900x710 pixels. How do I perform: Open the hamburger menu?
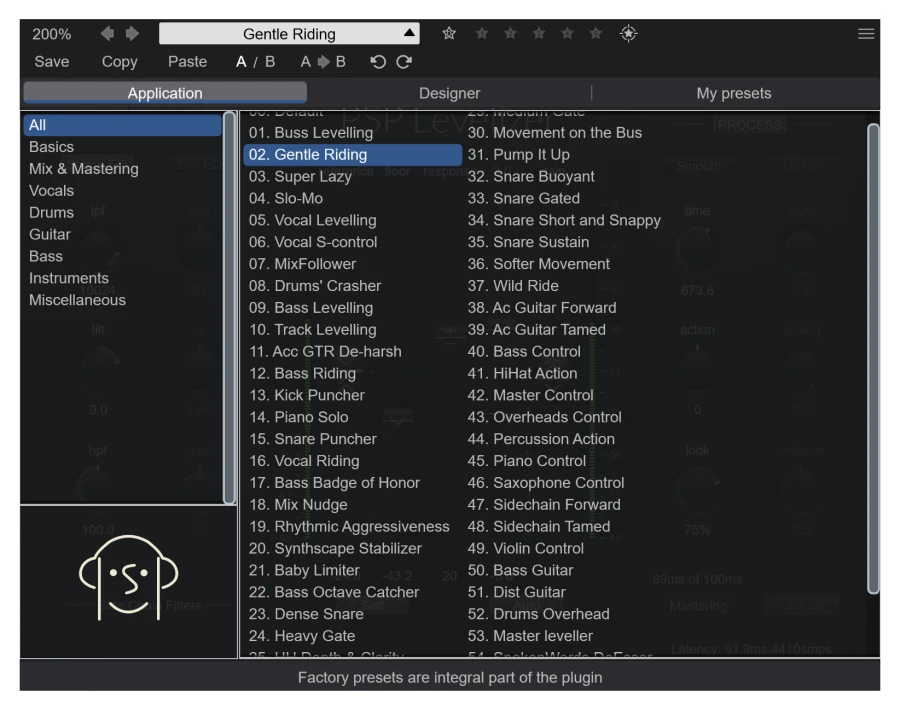[x=866, y=34]
